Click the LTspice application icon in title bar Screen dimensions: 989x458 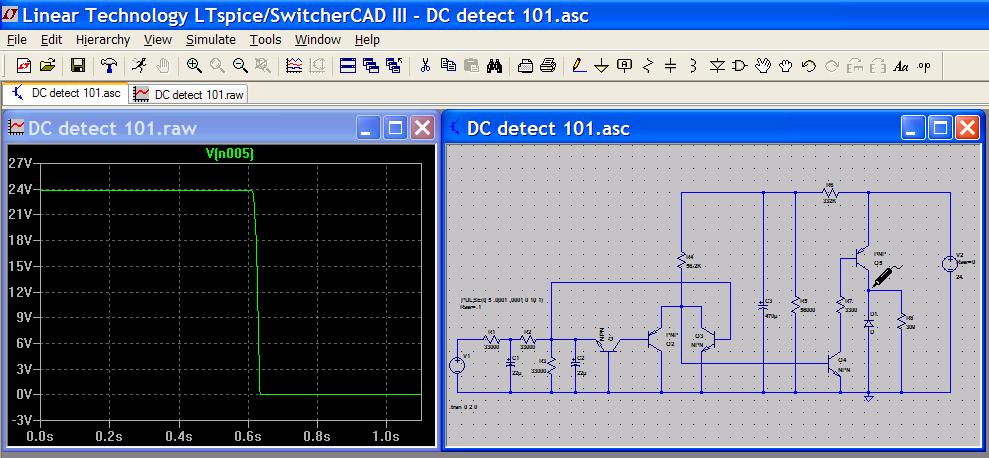click(x=11, y=13)
